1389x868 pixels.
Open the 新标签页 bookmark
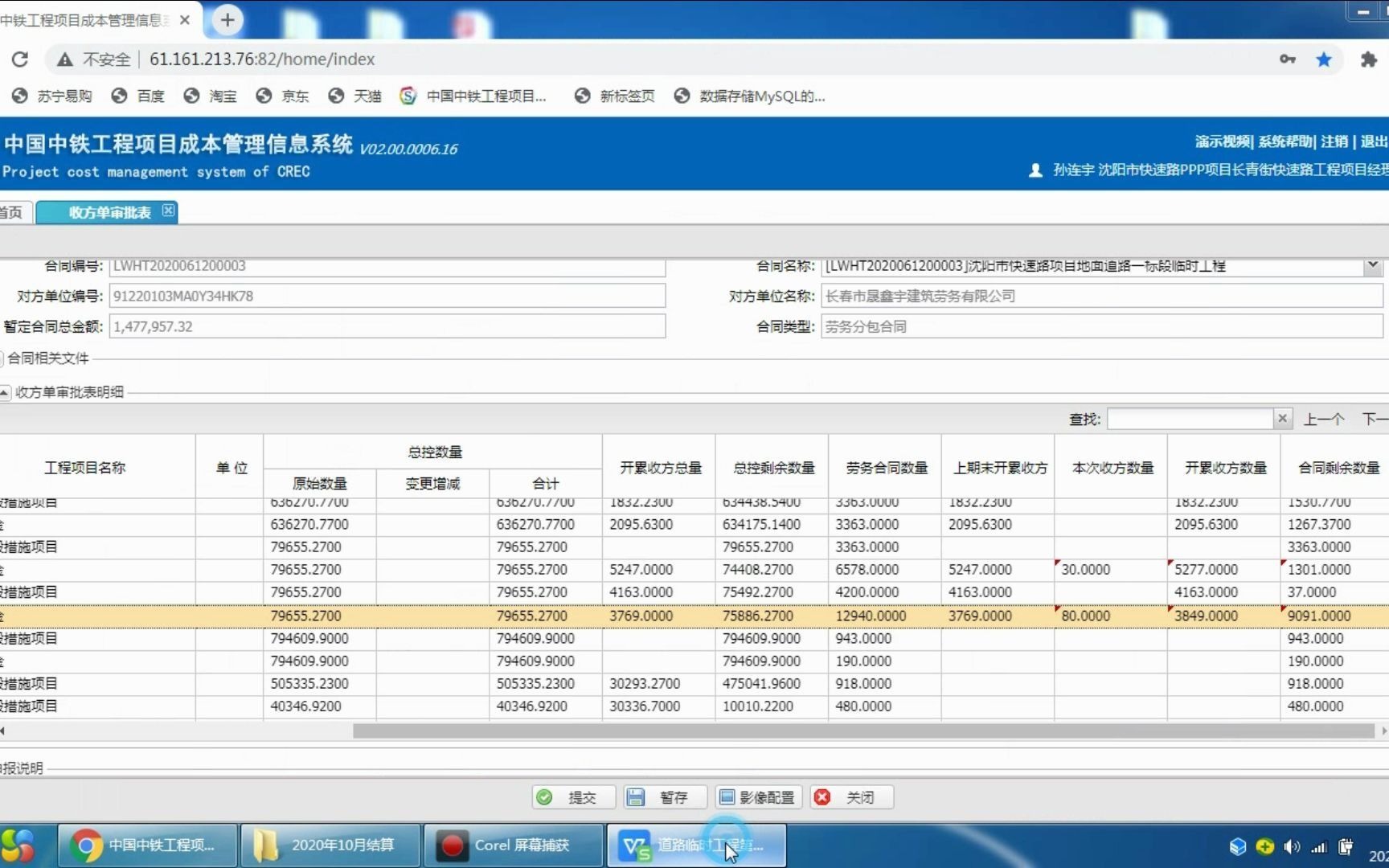(x=615, y=96)
